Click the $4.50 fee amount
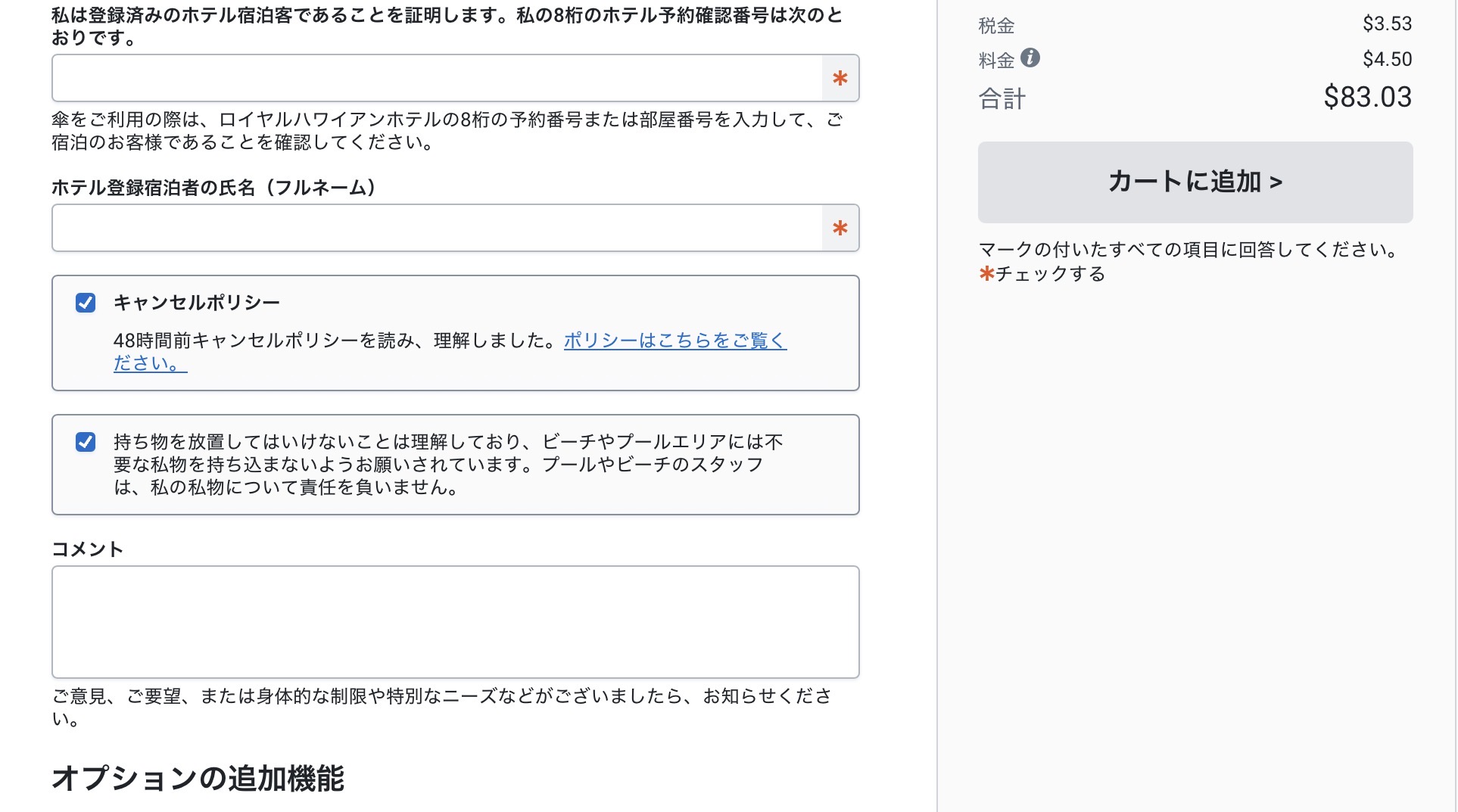 tap(1386, 56)
